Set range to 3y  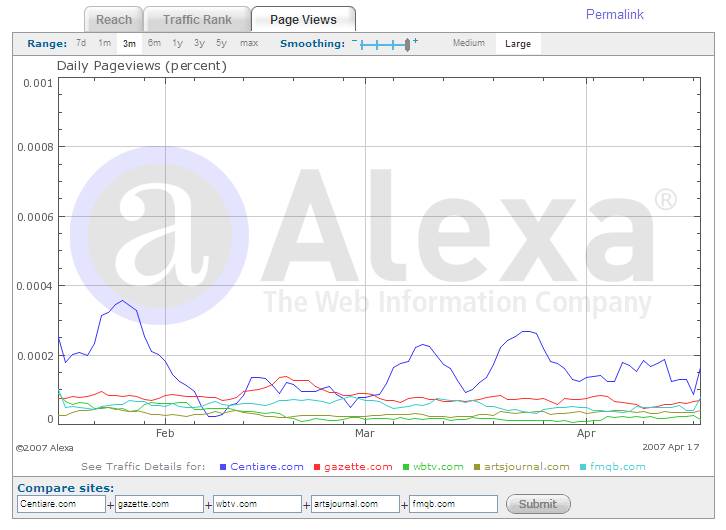click(199, 43)
